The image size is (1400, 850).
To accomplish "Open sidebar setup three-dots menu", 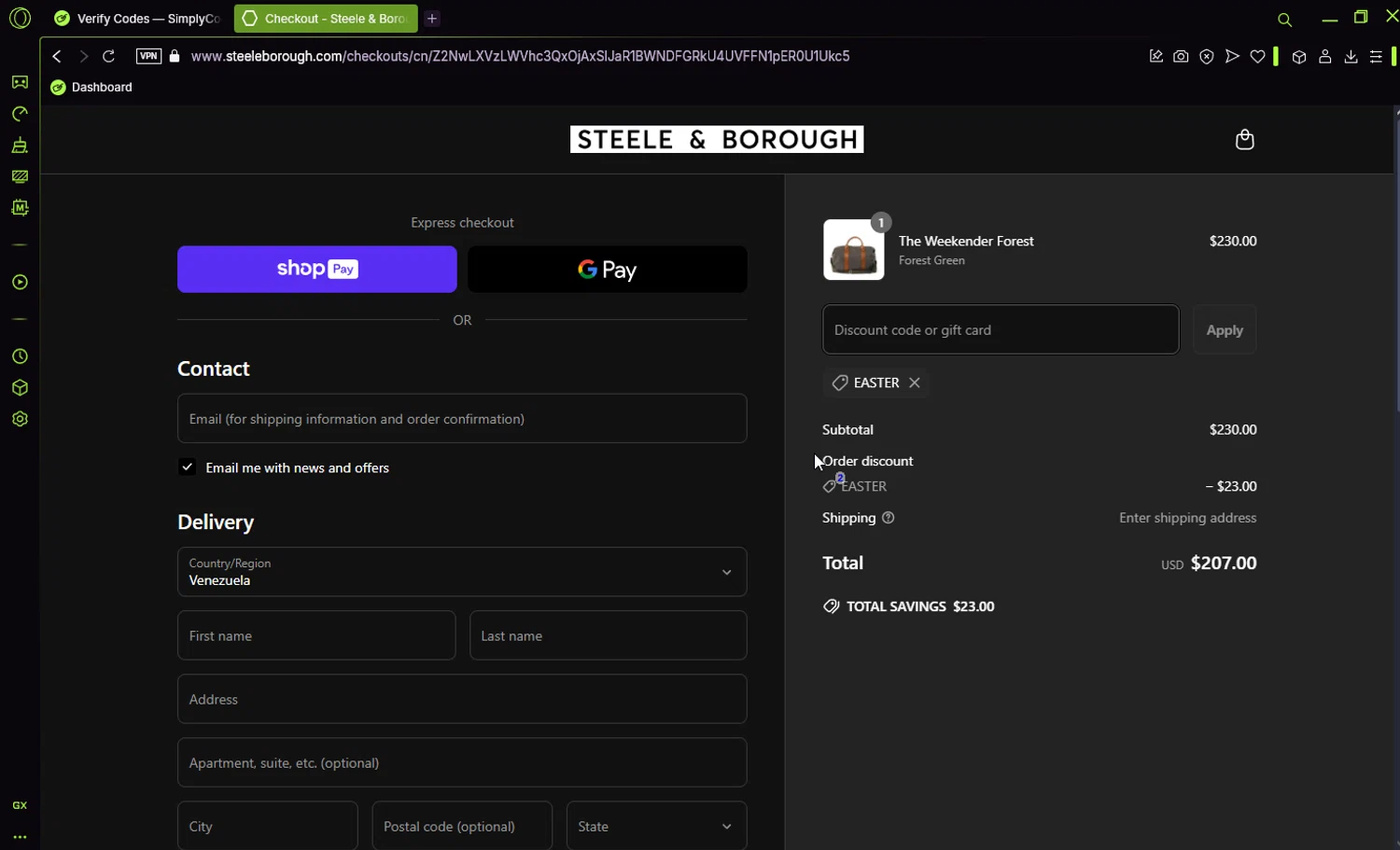I will point(20,837).
